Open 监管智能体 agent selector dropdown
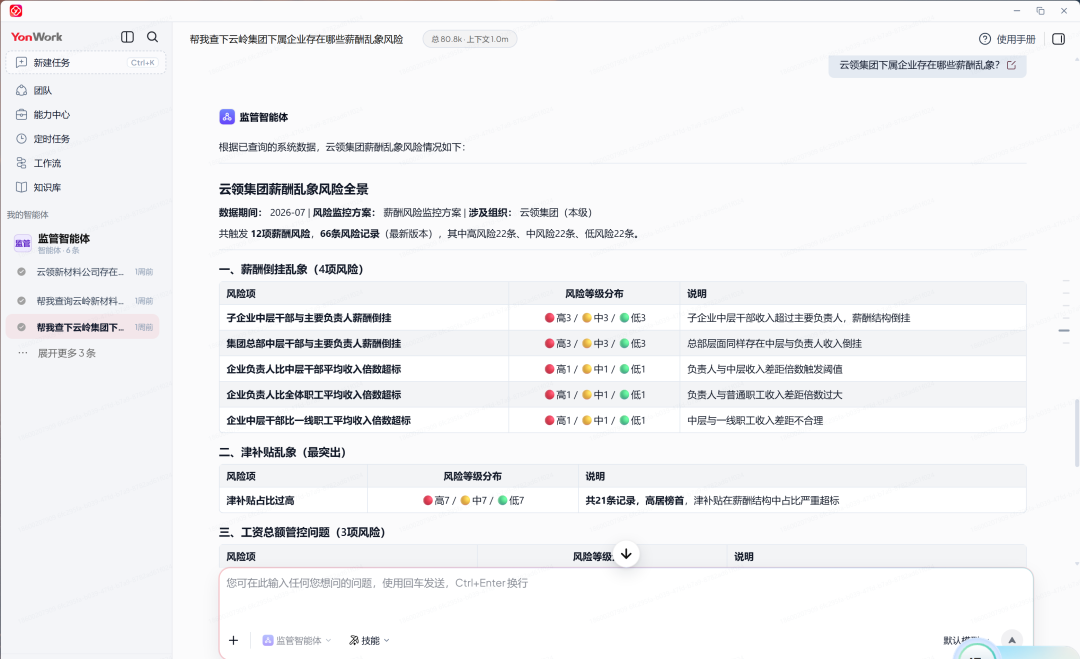The height and width of the screenshot is (659, 1080). tap(297, 640)
